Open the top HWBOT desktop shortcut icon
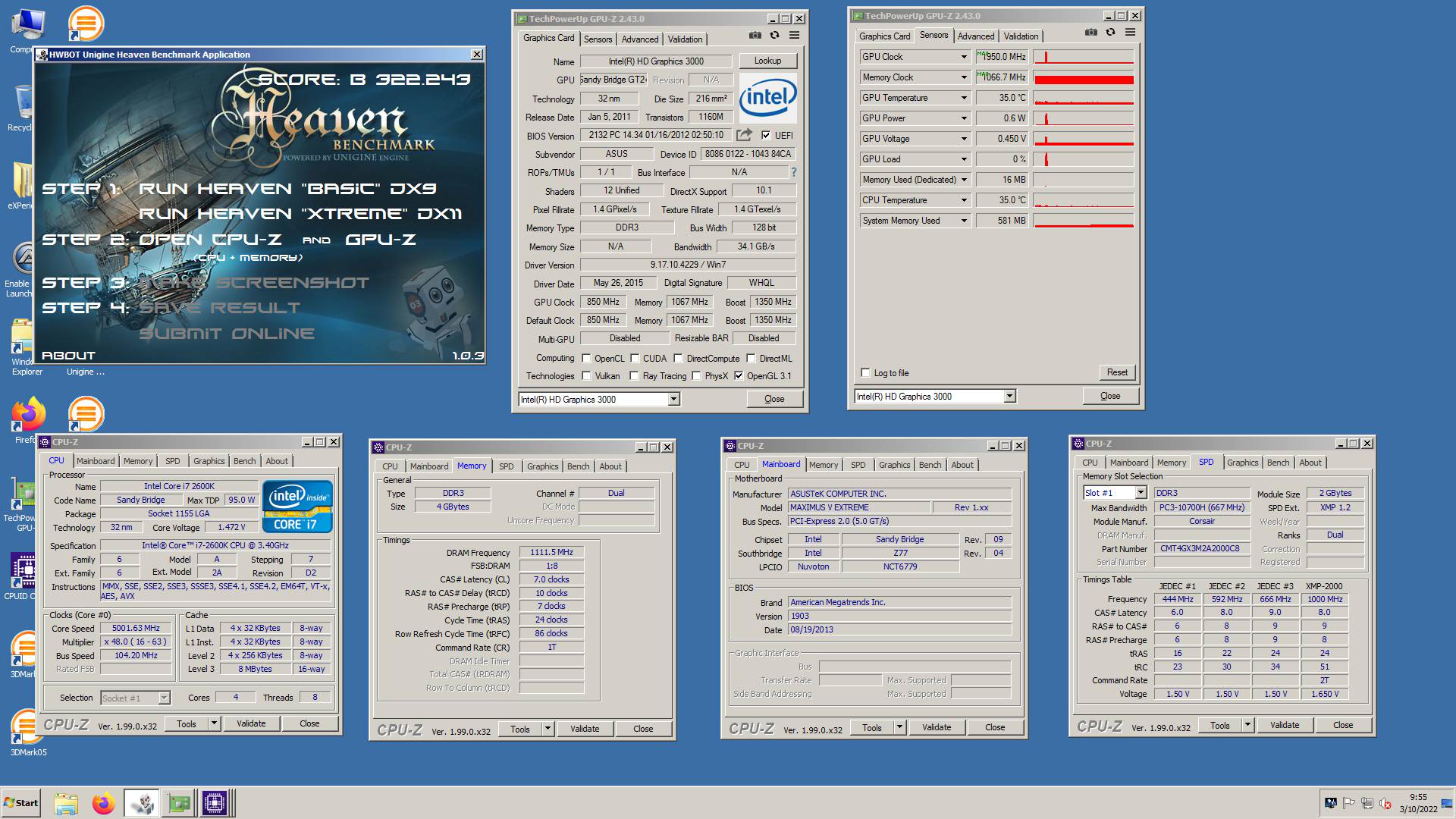This screenshot has width=1456, height=819. click(x=86, y=23)
